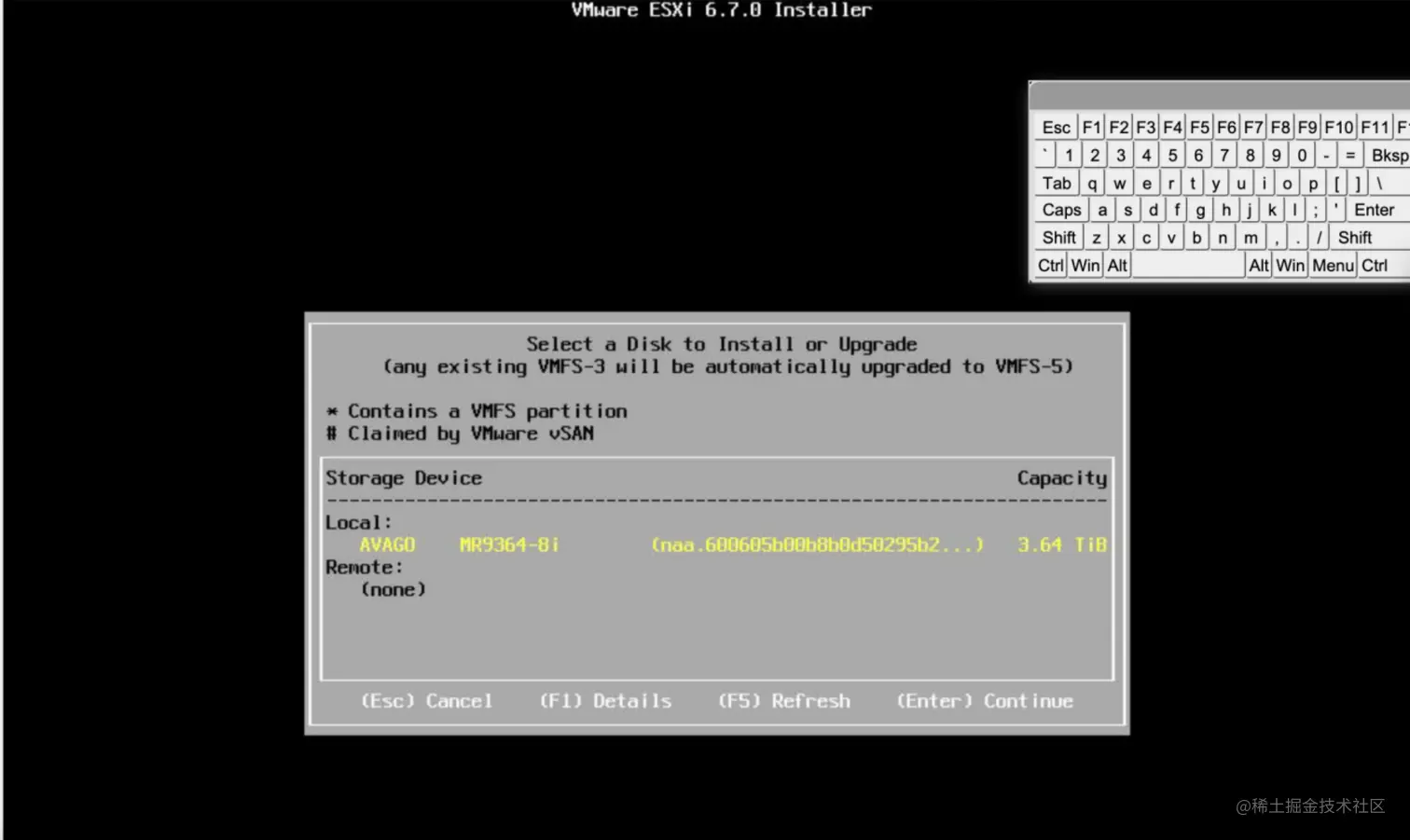Click the comma key
Viewport: 1410px width, 840px height.
coord(1277,238)
